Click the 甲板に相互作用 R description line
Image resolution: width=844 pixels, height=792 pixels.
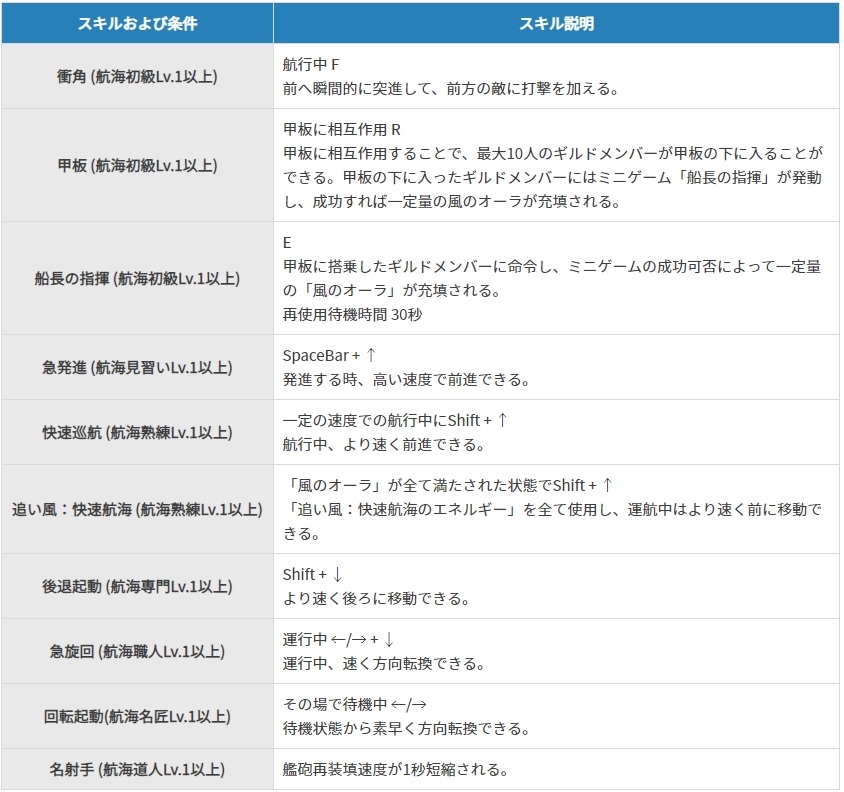click(x=342, y=129)
